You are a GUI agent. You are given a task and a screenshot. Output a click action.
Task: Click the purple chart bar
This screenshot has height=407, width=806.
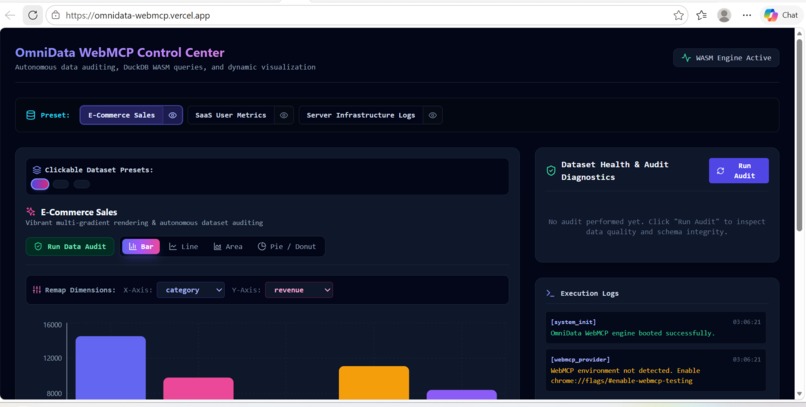click(462, 395)
